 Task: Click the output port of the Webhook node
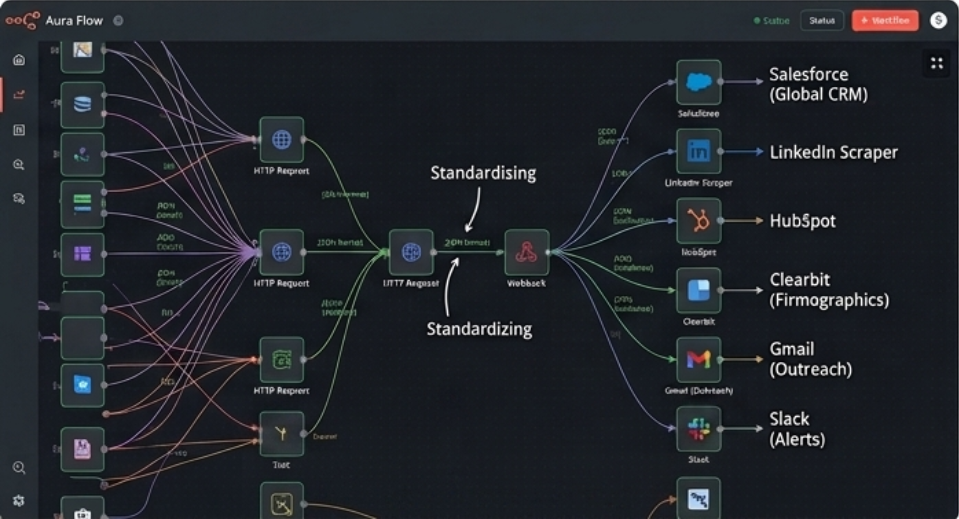point(549,252)
